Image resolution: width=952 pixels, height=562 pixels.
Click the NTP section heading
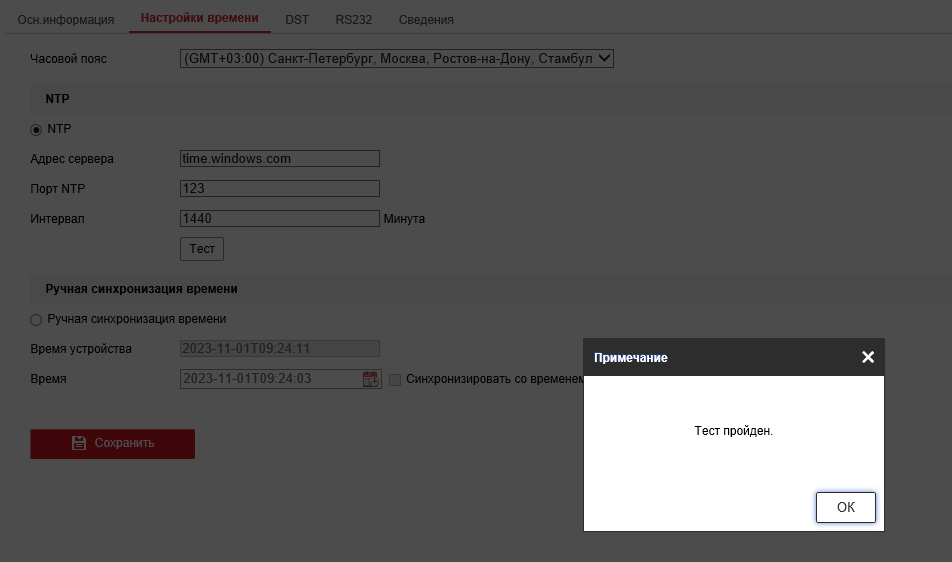57,98
